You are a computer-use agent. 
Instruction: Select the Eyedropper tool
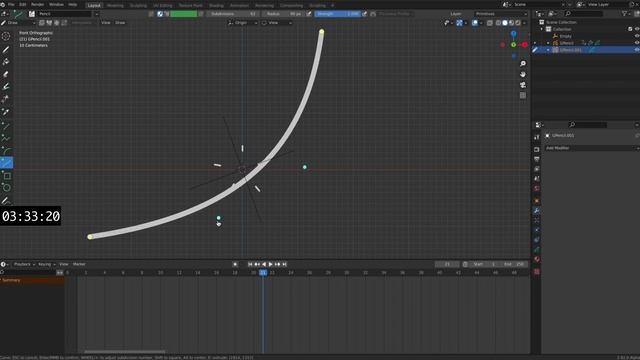pos(6,112)
